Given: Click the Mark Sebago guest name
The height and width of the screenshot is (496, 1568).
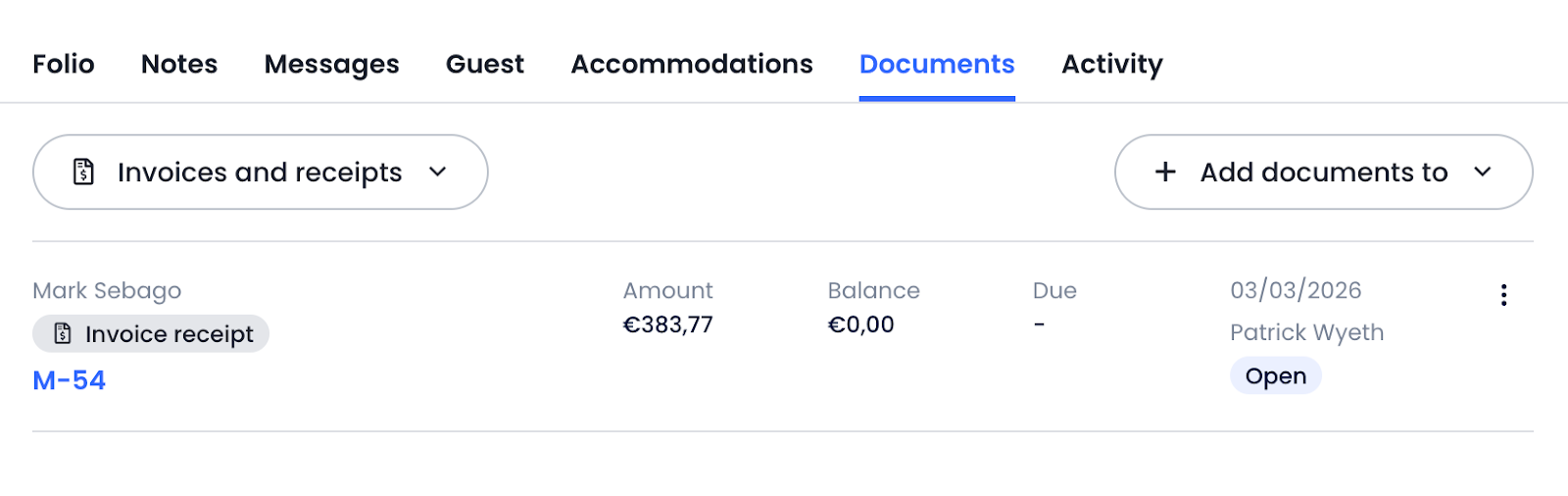Looking at the screenshot, I should [x=107, y=290].
